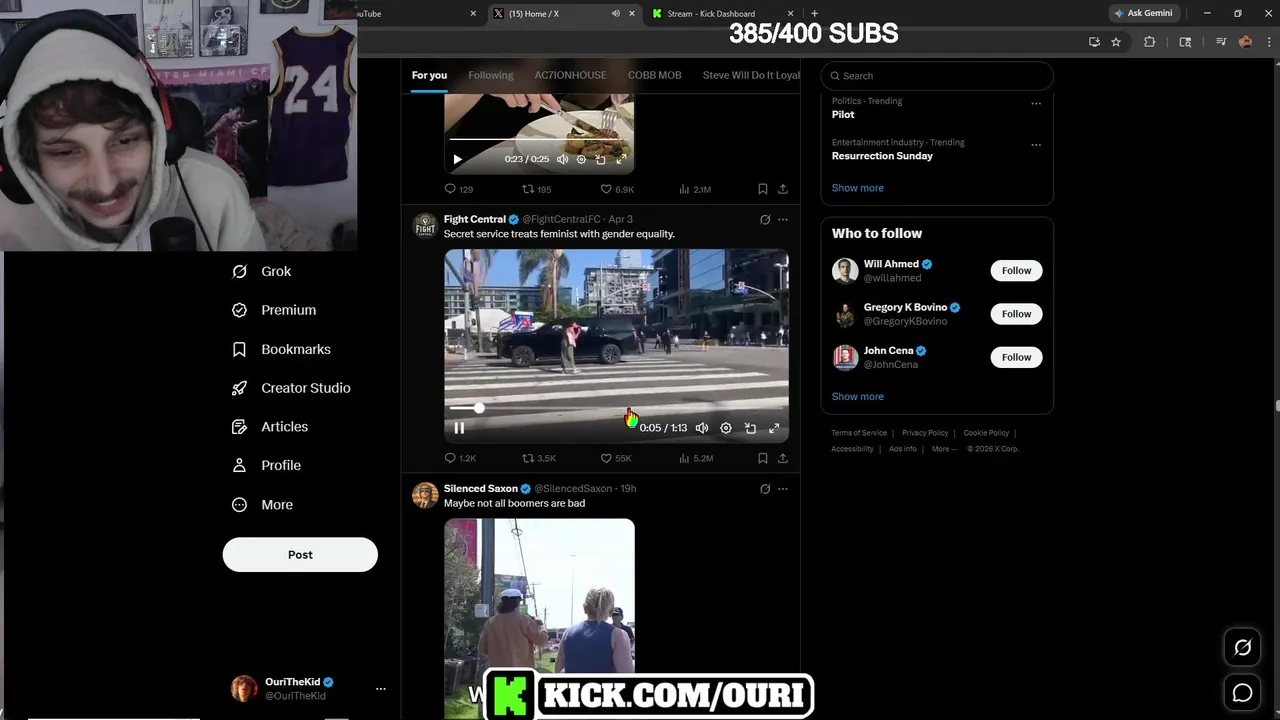The image size is (1280, 720).
Task: Show more Who to follow suggestions
Action: (x=858, y=396)
